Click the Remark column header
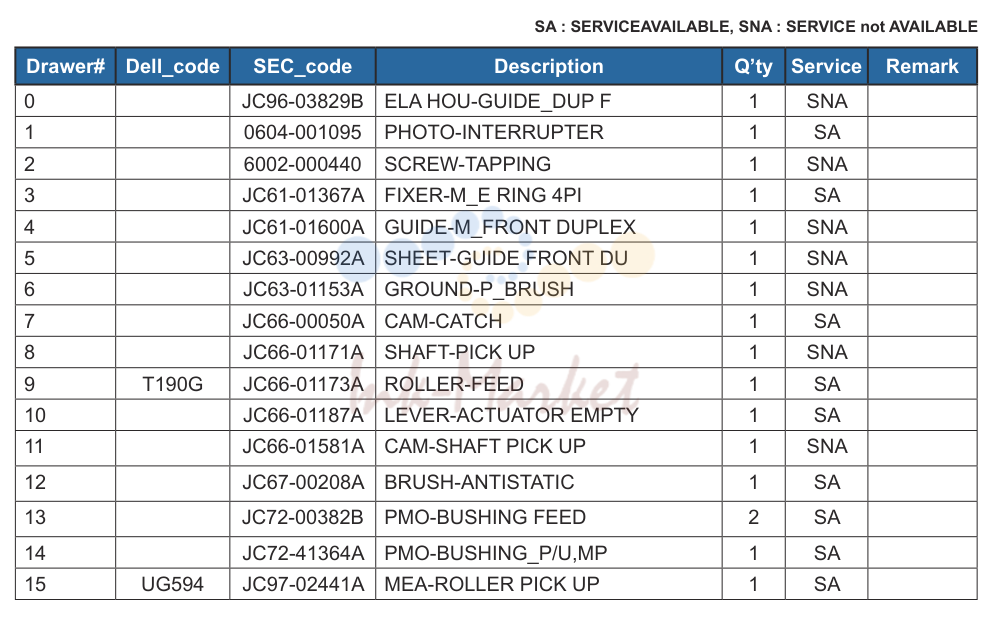The width and height of the screenshot is (993, 620). (922, 66)
